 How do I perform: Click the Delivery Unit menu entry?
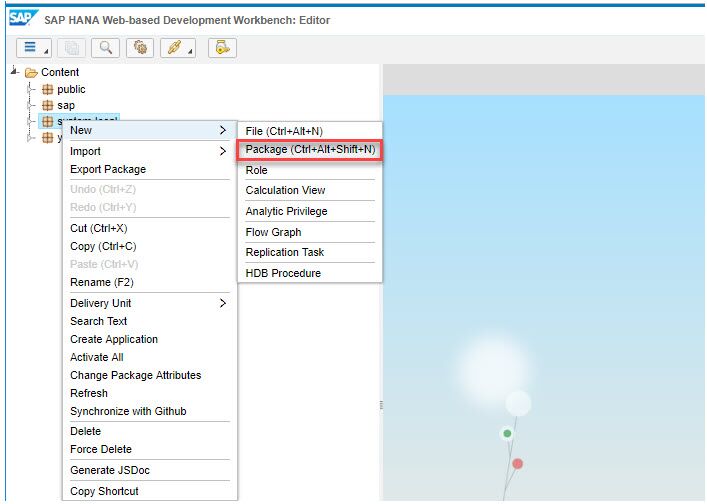coord(101,303)
